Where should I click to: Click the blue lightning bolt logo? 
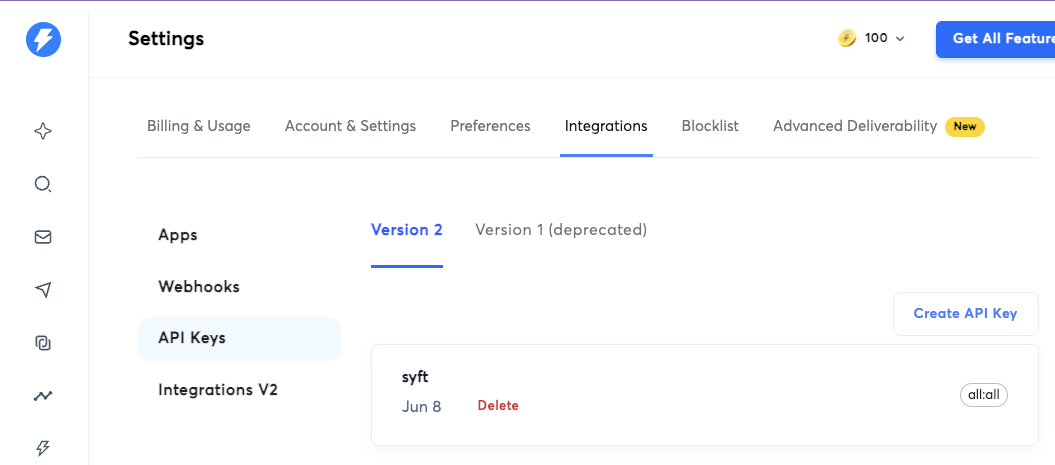[43, 40]
